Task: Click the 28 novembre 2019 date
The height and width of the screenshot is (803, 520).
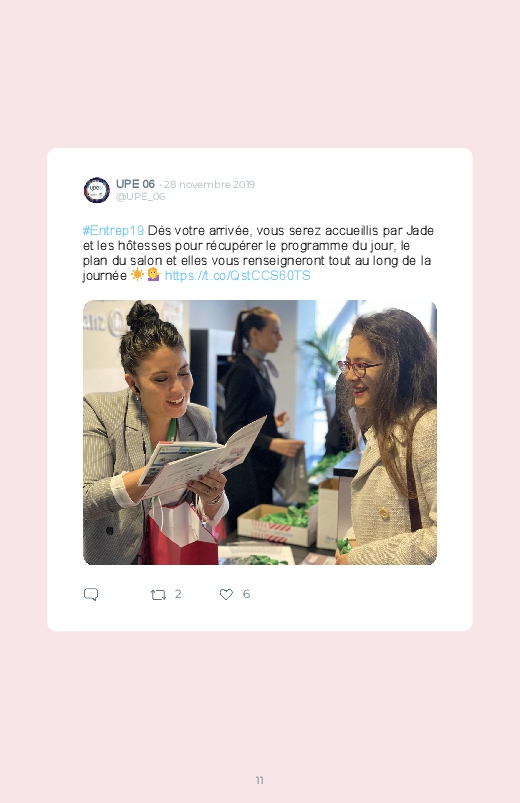Action: point(209,184)
